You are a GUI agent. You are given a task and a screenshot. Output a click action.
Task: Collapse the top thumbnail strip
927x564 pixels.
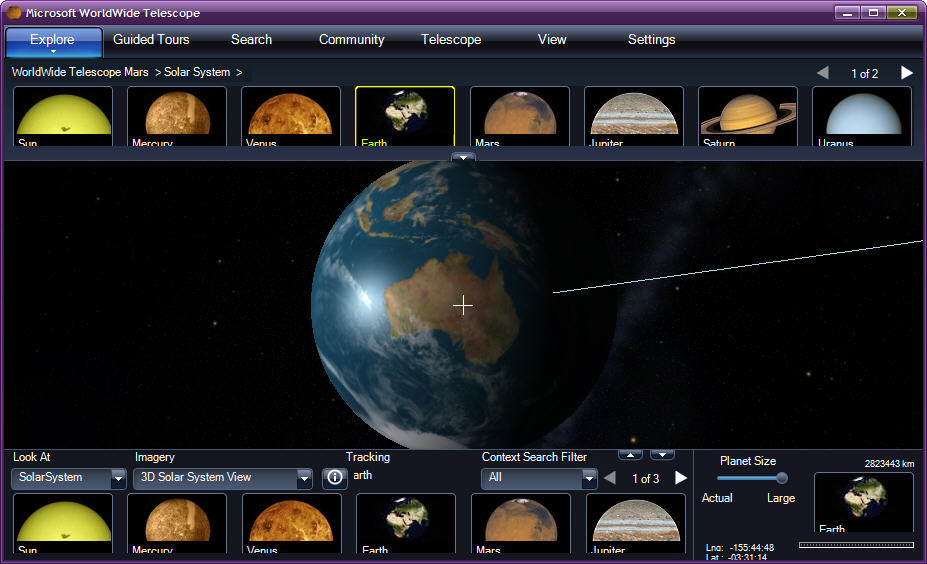[x=463, y=157]
